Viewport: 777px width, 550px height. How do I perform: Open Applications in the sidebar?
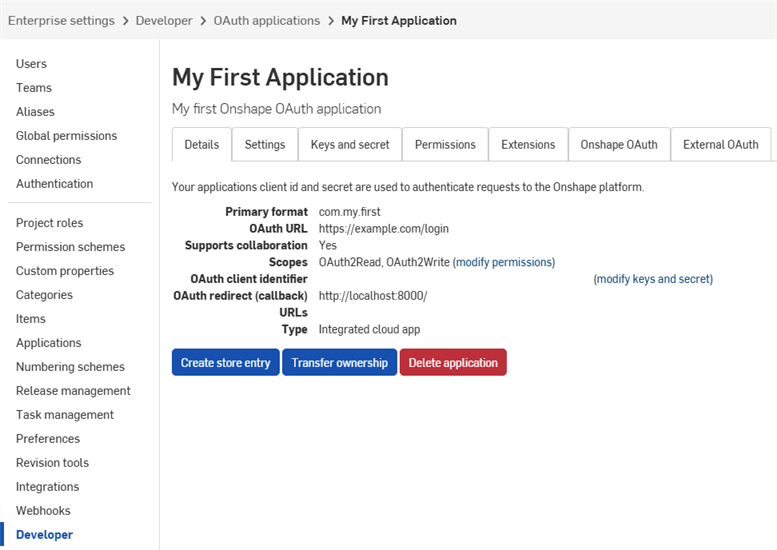[49, 343]
